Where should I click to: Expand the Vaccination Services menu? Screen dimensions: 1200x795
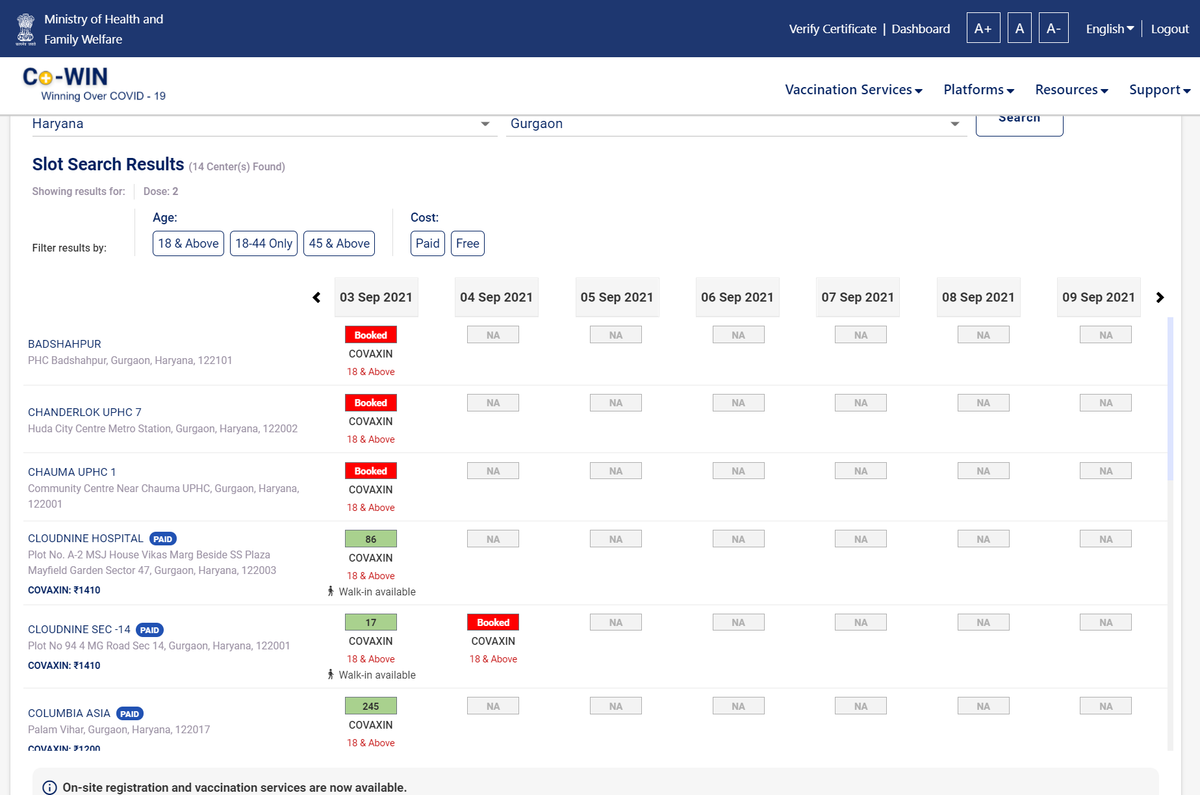pyautogui.click(x=853, y=90)
